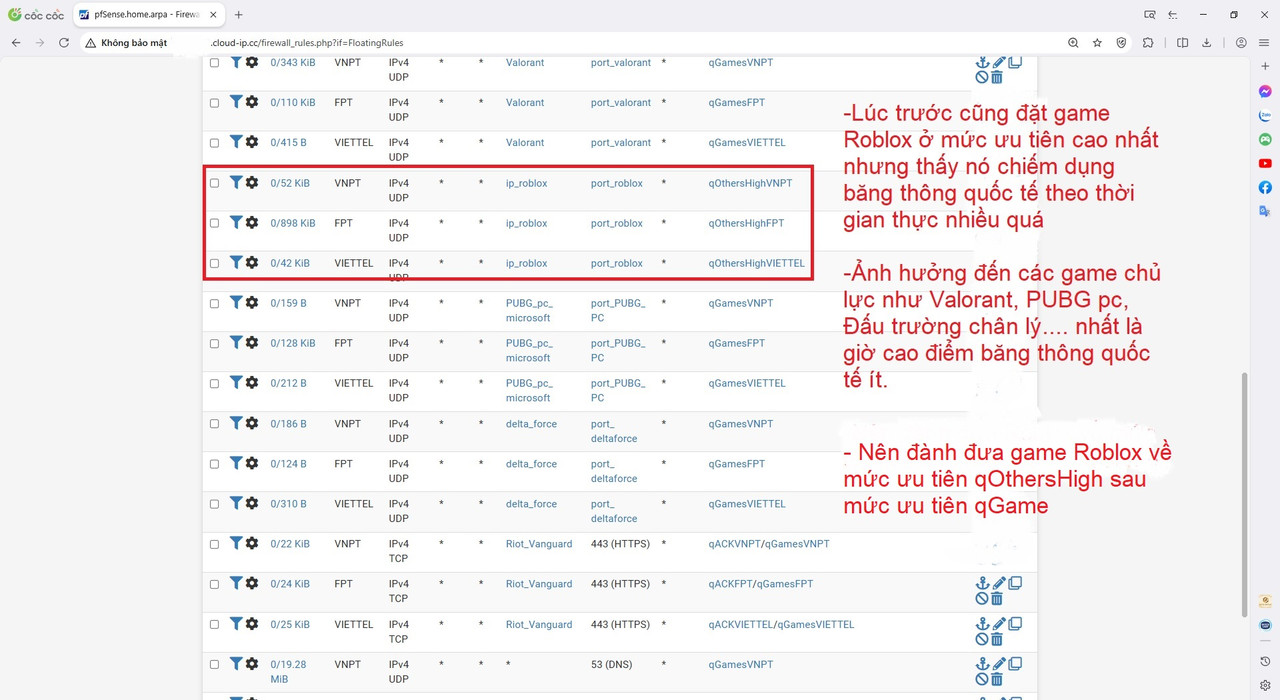Reload the current page
1280x700 pixels.
coord(64,43)
